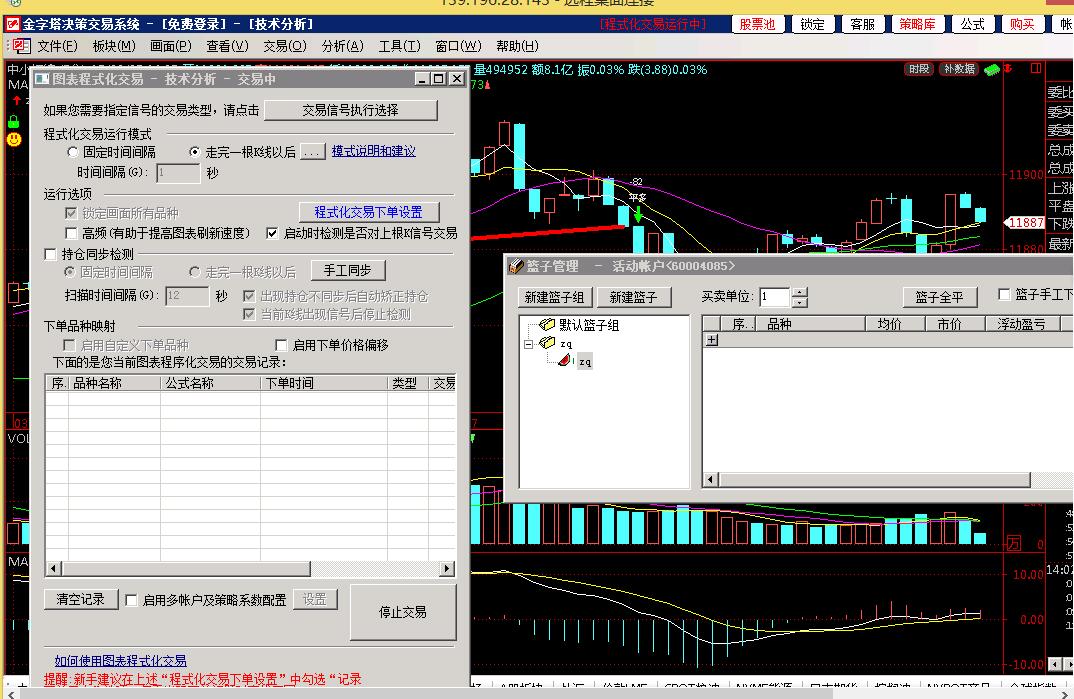Click the ... button after K线 mode
Image resolution: width=1074 pixels, height=699 pixels.
tap(312, 152)
